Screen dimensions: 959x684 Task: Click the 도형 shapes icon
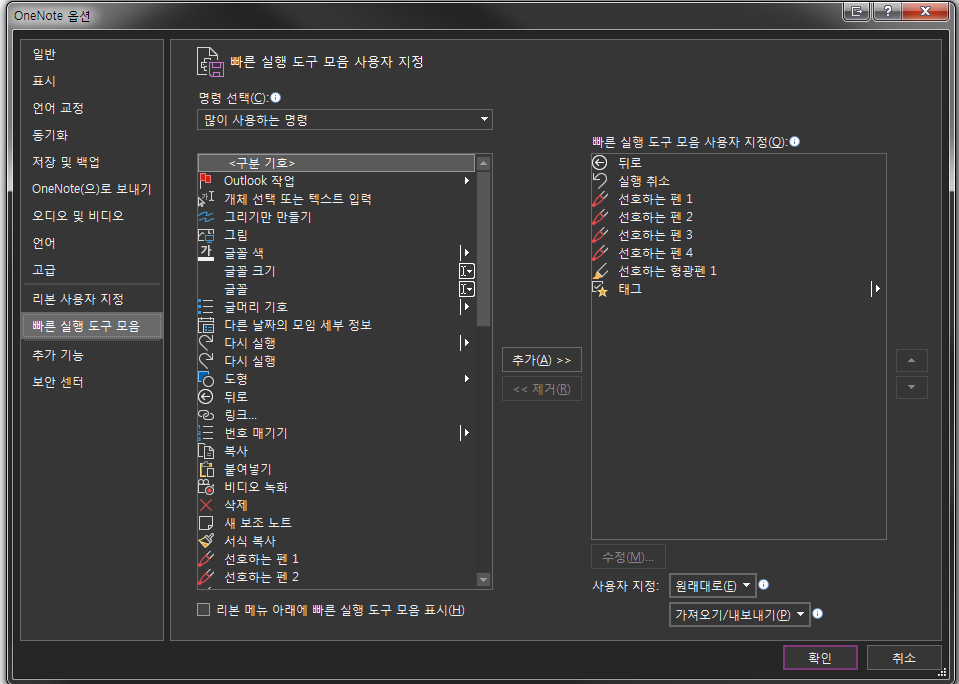click(x=206, y=379)
